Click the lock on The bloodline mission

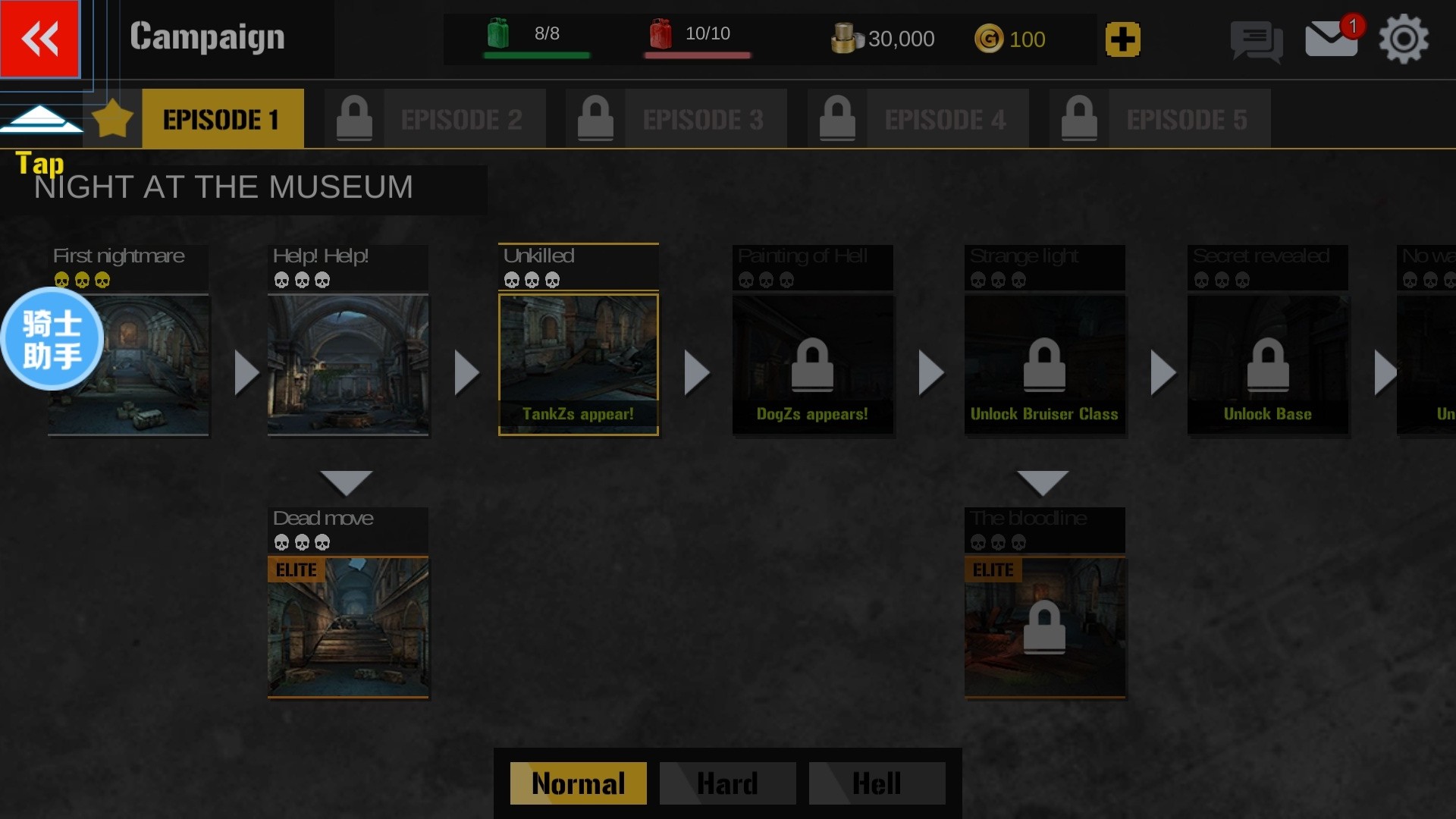click(x=1044, y=626)
